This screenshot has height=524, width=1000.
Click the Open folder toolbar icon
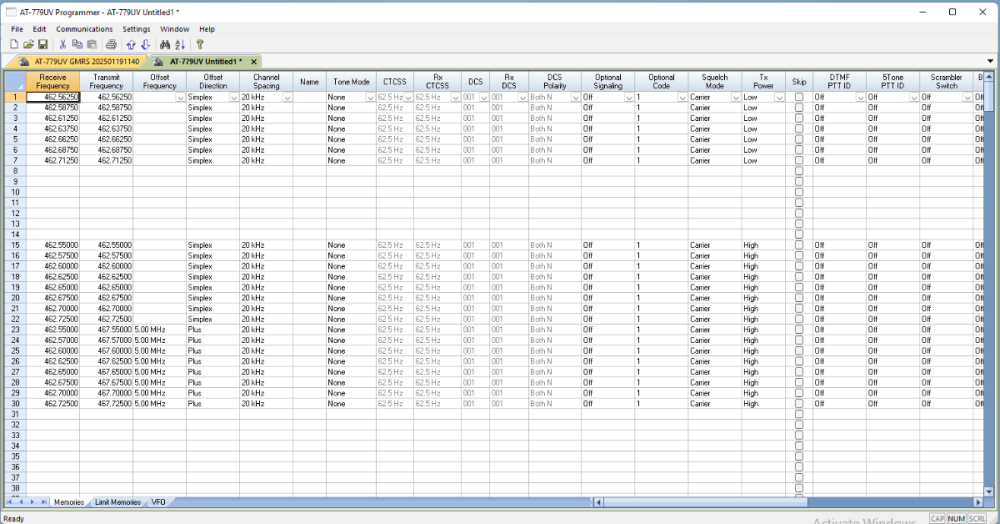(29, 45)
